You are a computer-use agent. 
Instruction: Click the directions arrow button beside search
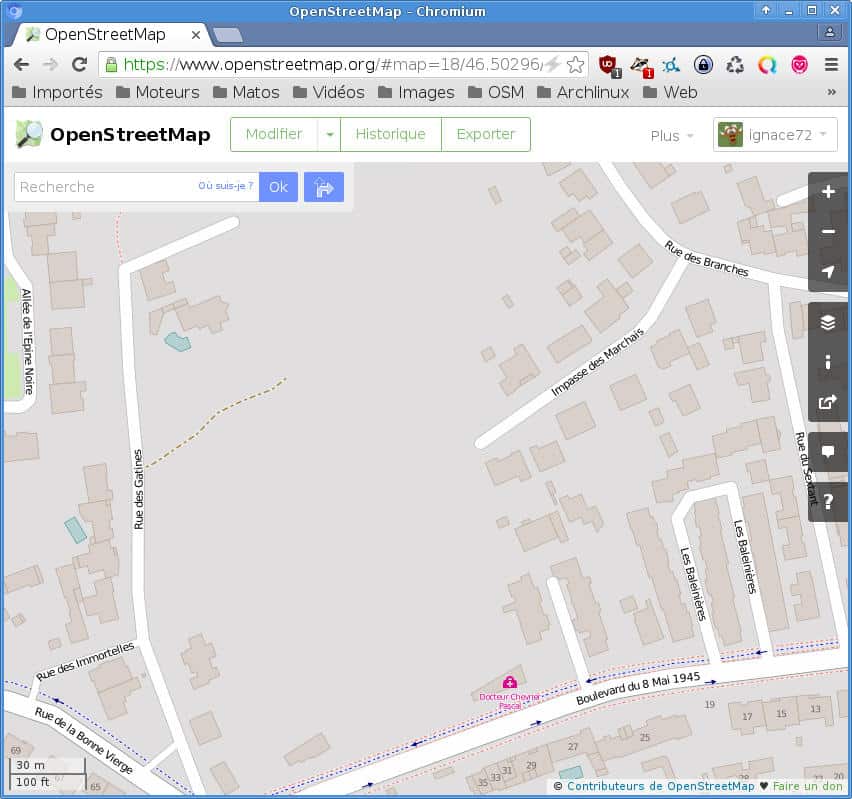tap(324, 187)
